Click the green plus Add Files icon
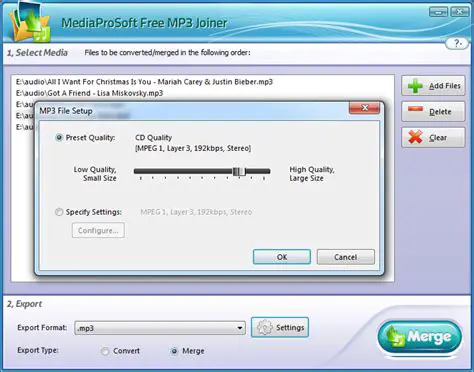The image size is (474, 372). tap(415, 86)
